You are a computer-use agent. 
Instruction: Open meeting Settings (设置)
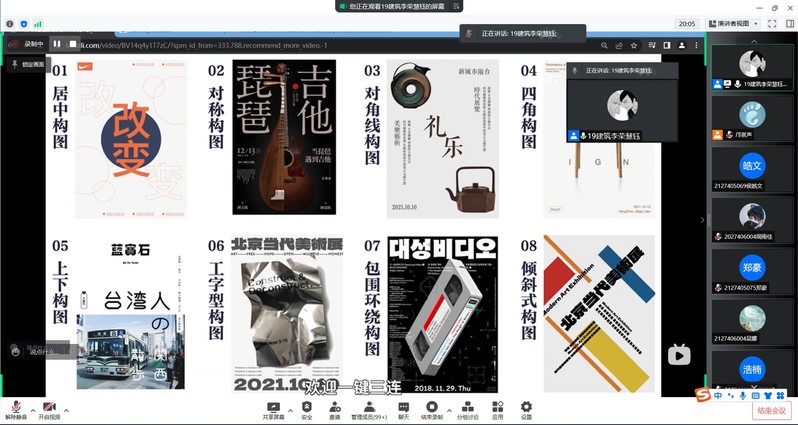(526, 406)
